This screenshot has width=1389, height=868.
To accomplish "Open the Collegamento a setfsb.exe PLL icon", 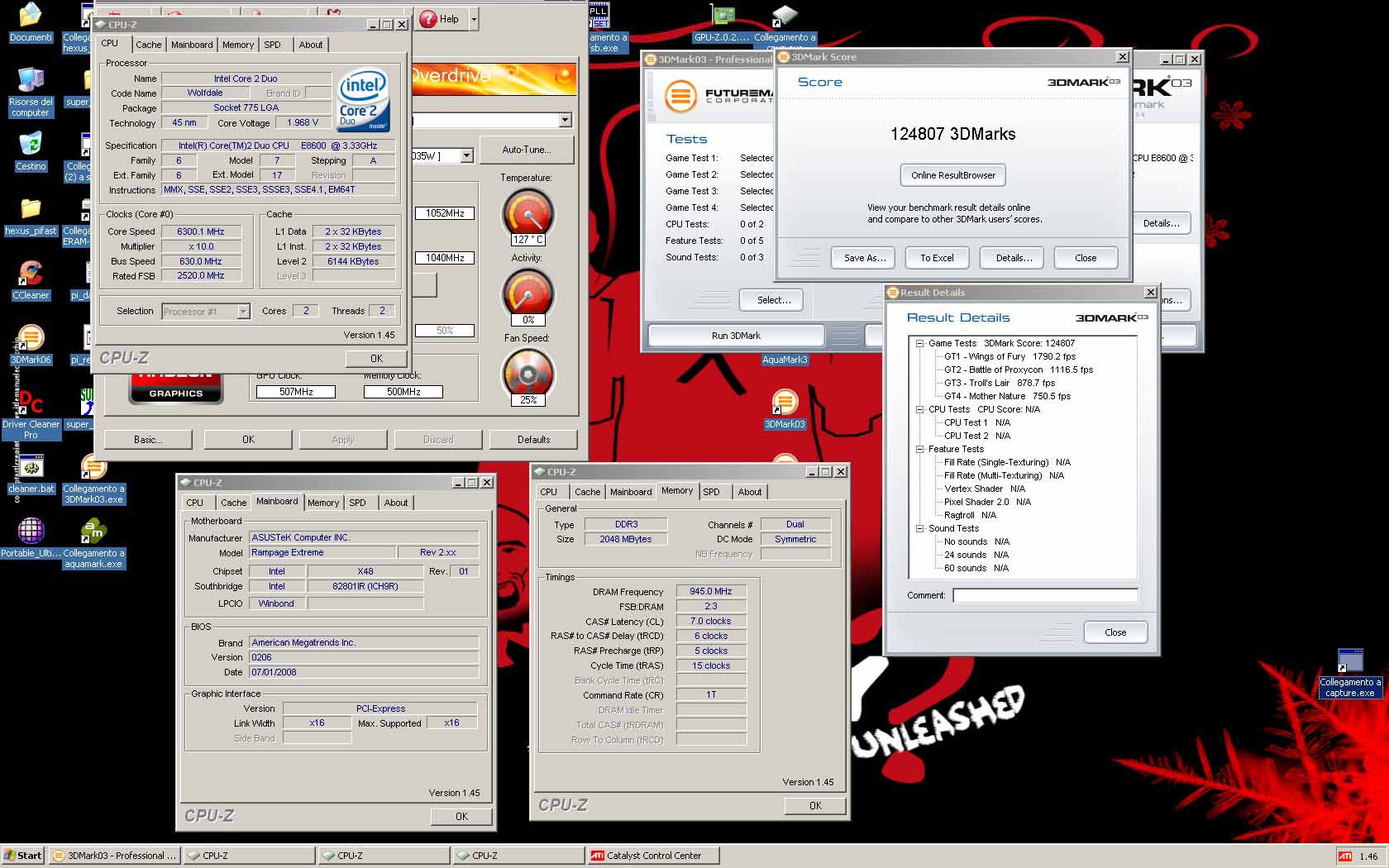I will (599, 17).
